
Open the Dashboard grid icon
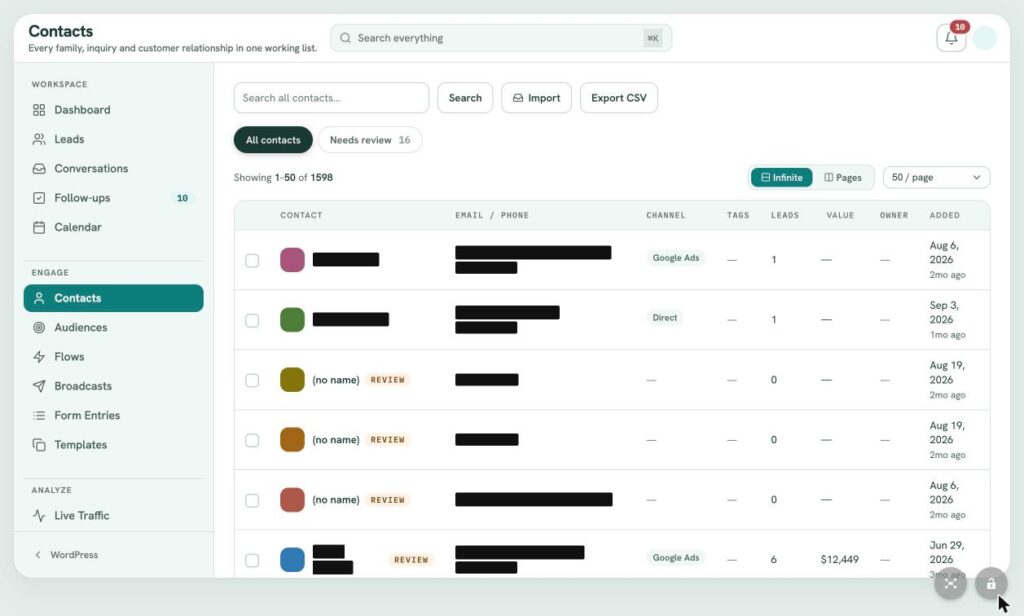(39, 110)
